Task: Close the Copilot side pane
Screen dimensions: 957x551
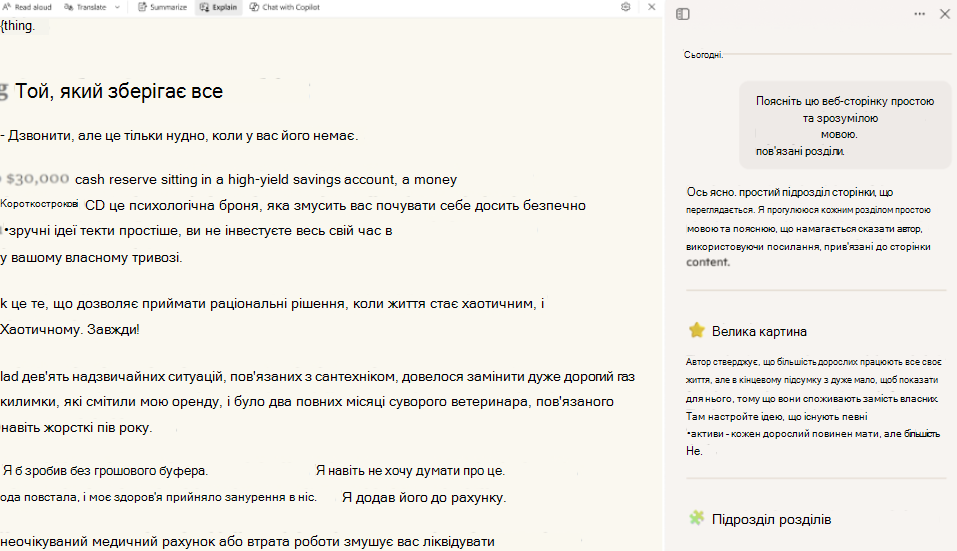Action: [945, 14]
